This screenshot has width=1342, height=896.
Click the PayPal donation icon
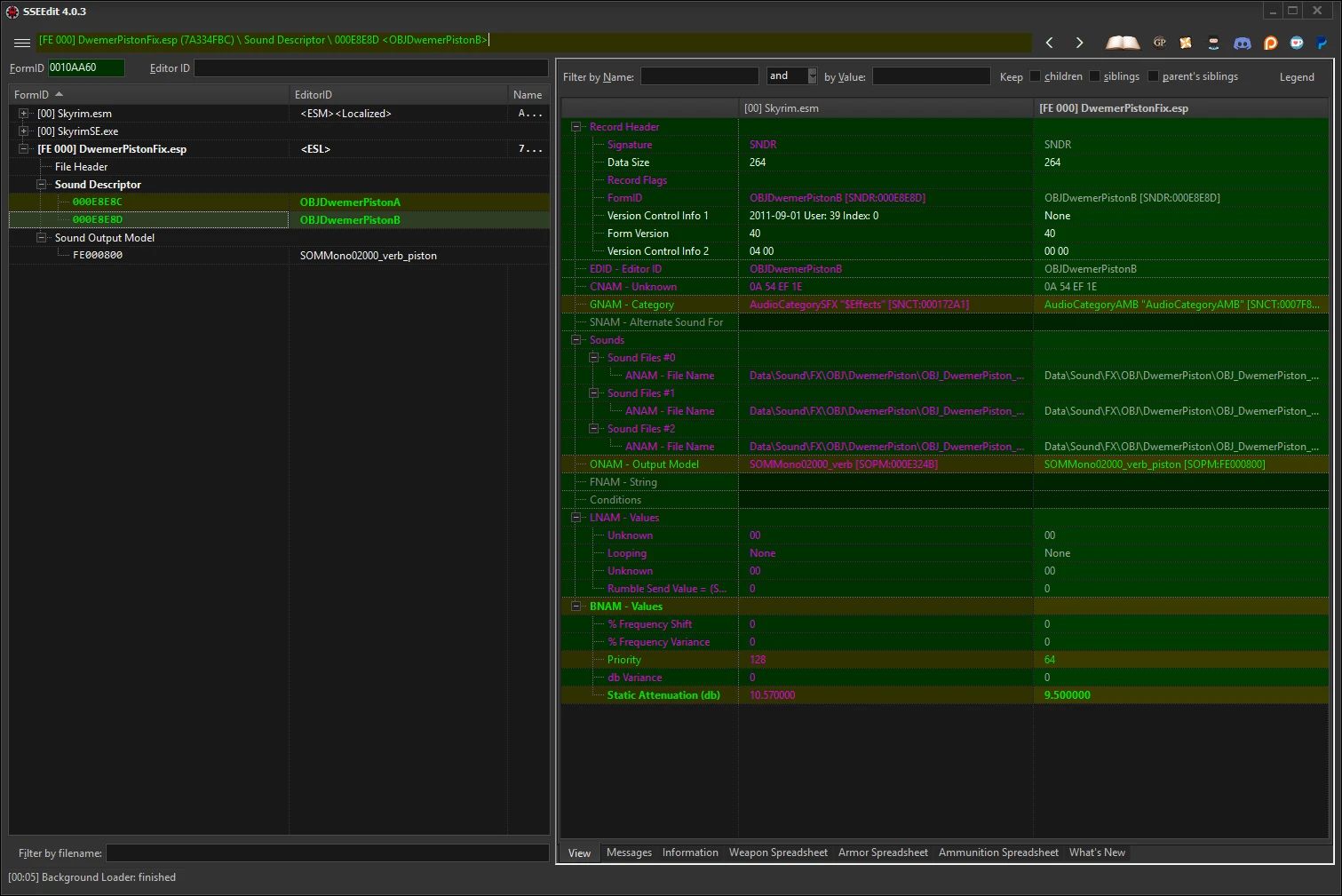[1321, 43]
